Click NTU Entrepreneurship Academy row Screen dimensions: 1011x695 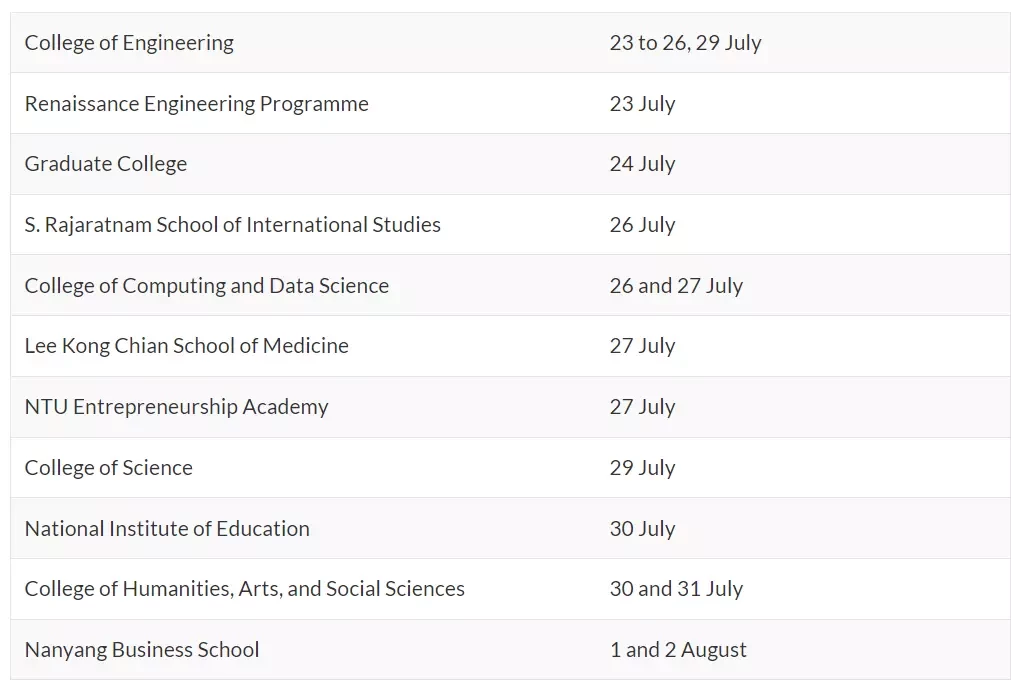(511, 407)
